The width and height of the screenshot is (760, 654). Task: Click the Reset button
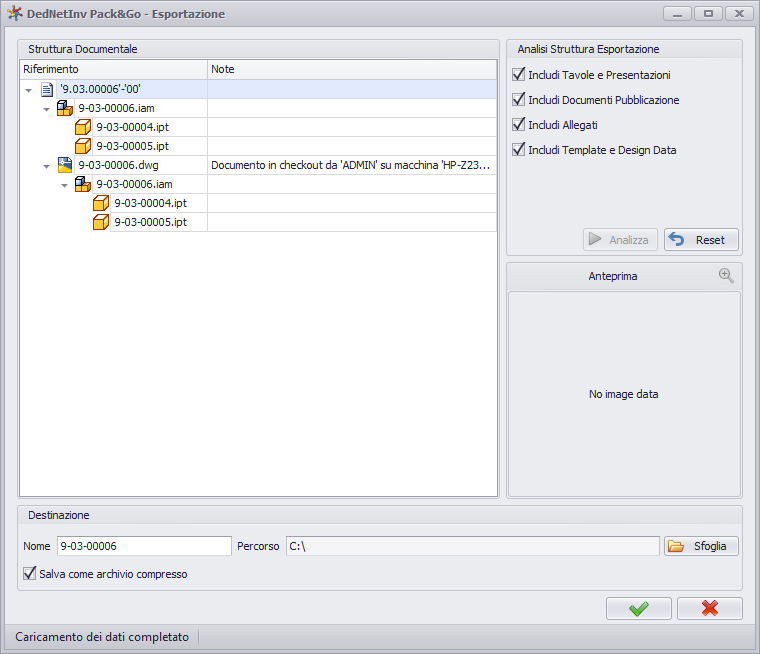(x=701, y=239)
